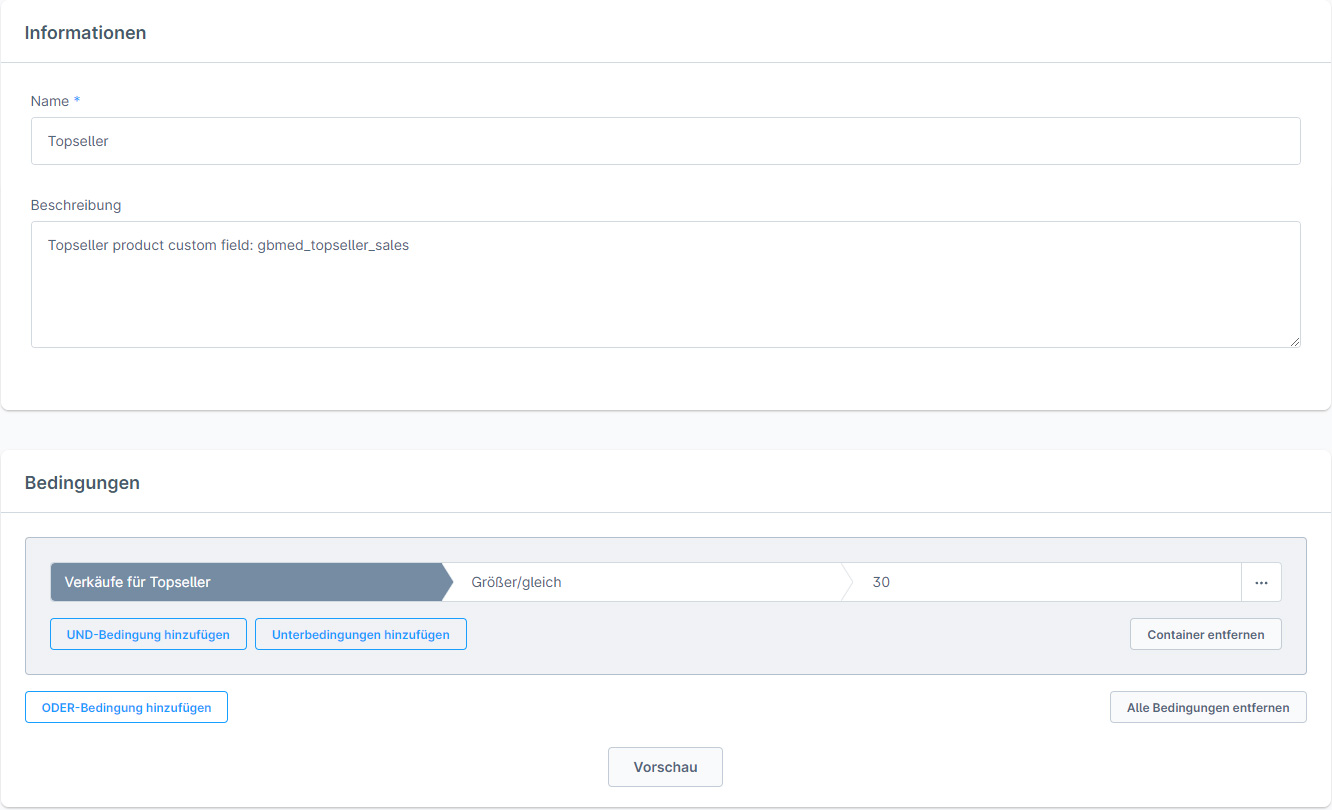Add an UND-Bedingung

[148, 634]
